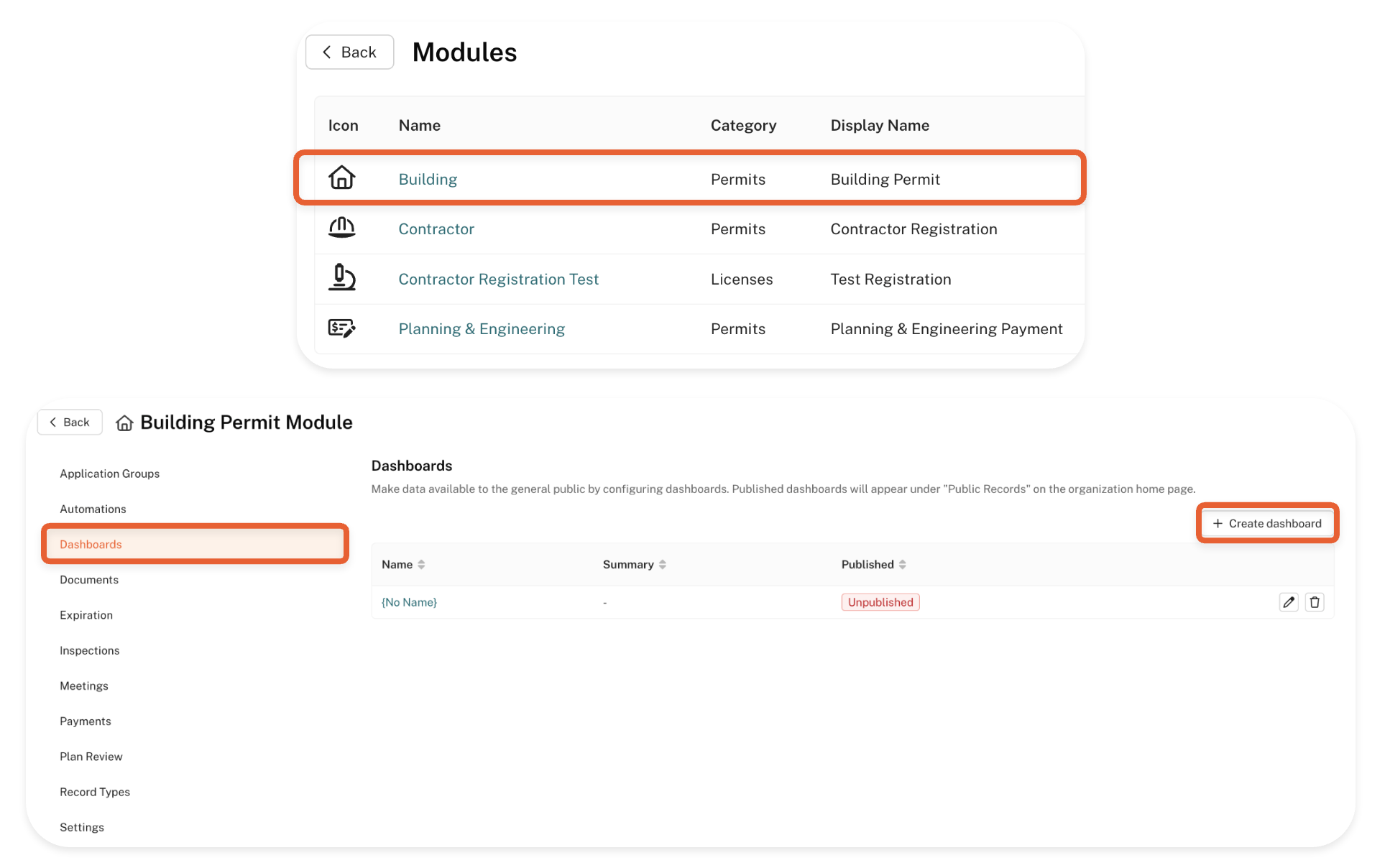Delete the {No Name} dashboard with the trash icon

(x=1314, y=602)
